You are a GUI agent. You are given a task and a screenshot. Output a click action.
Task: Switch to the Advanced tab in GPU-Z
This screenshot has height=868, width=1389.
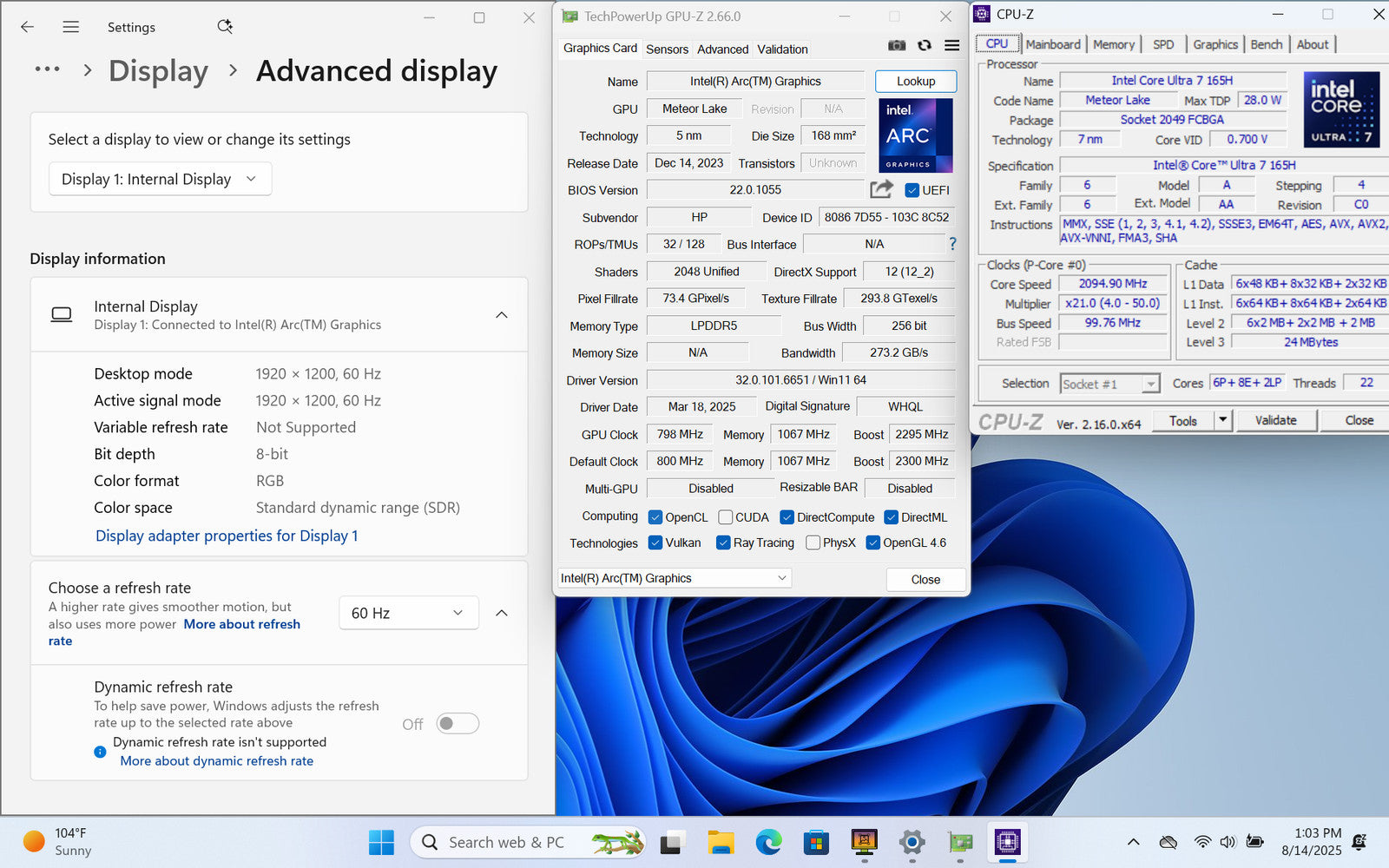722,49
